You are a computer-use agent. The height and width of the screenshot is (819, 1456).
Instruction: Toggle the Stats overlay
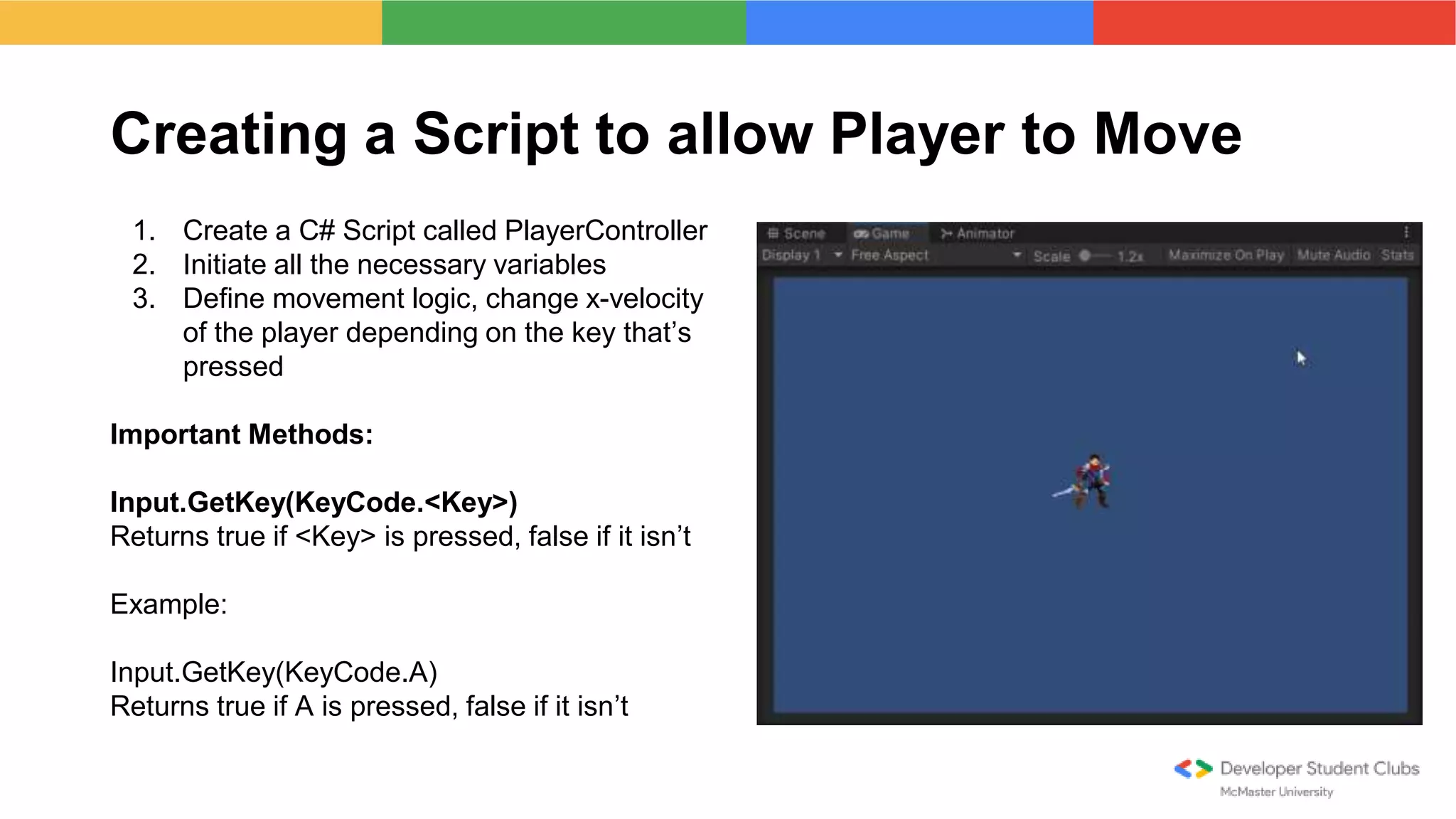pos(1397,255)
